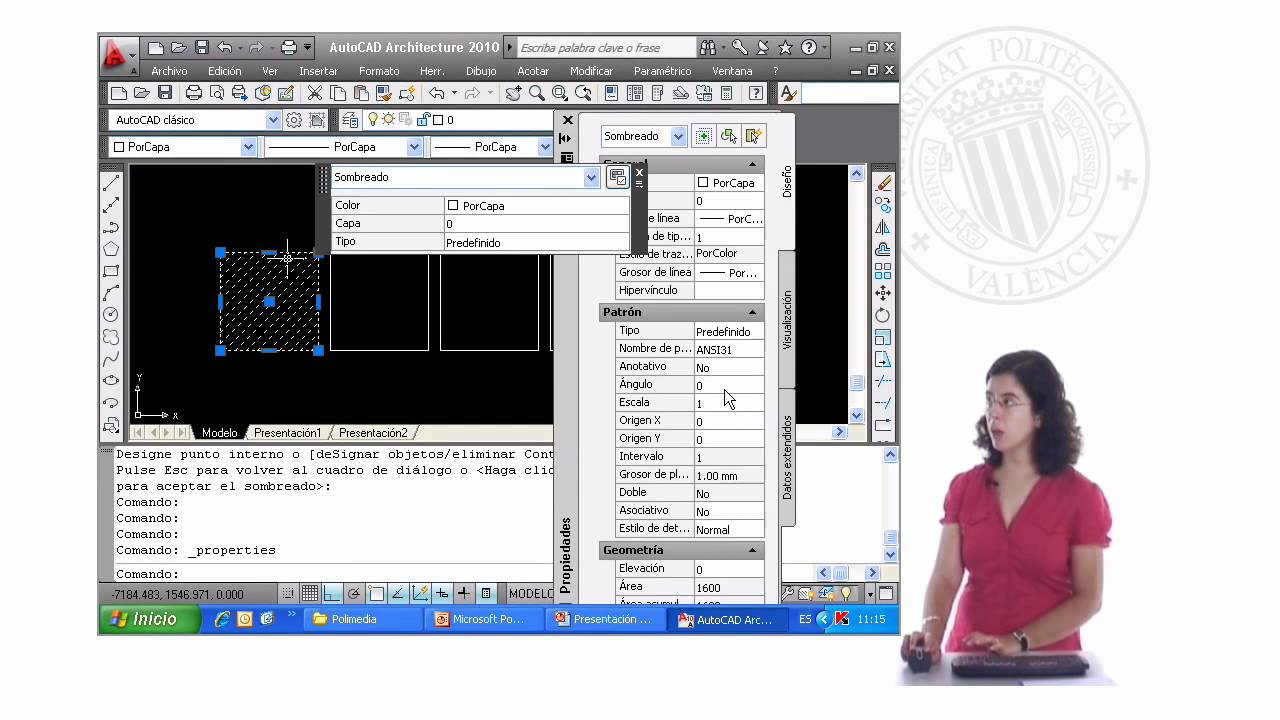The image size is (1280, 720).
Task: Select the Pan hand tool
Action: click(x=513, y=93)
